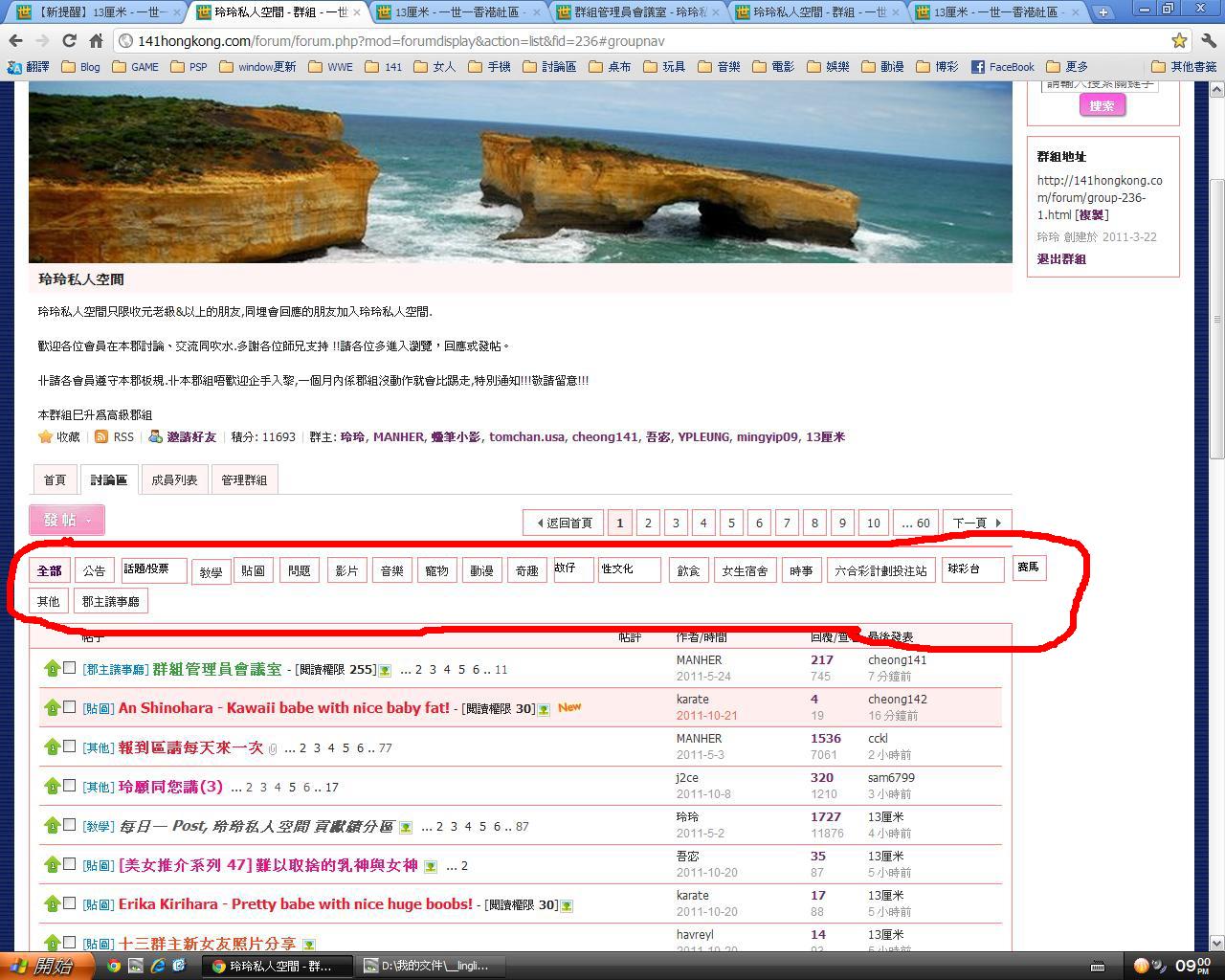Launch Internet Explorer from taskbar quick launch
Image resolution: width=1225 pixels, height=980 pixels.
pos(158,966)
